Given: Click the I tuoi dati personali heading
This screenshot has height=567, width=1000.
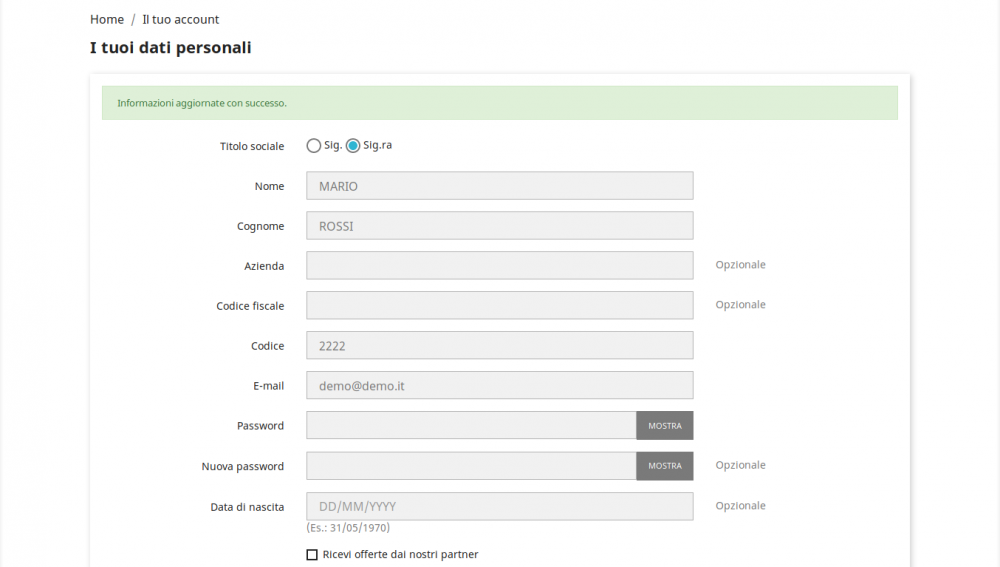Looking at the screenshot, I should point(170,48).
